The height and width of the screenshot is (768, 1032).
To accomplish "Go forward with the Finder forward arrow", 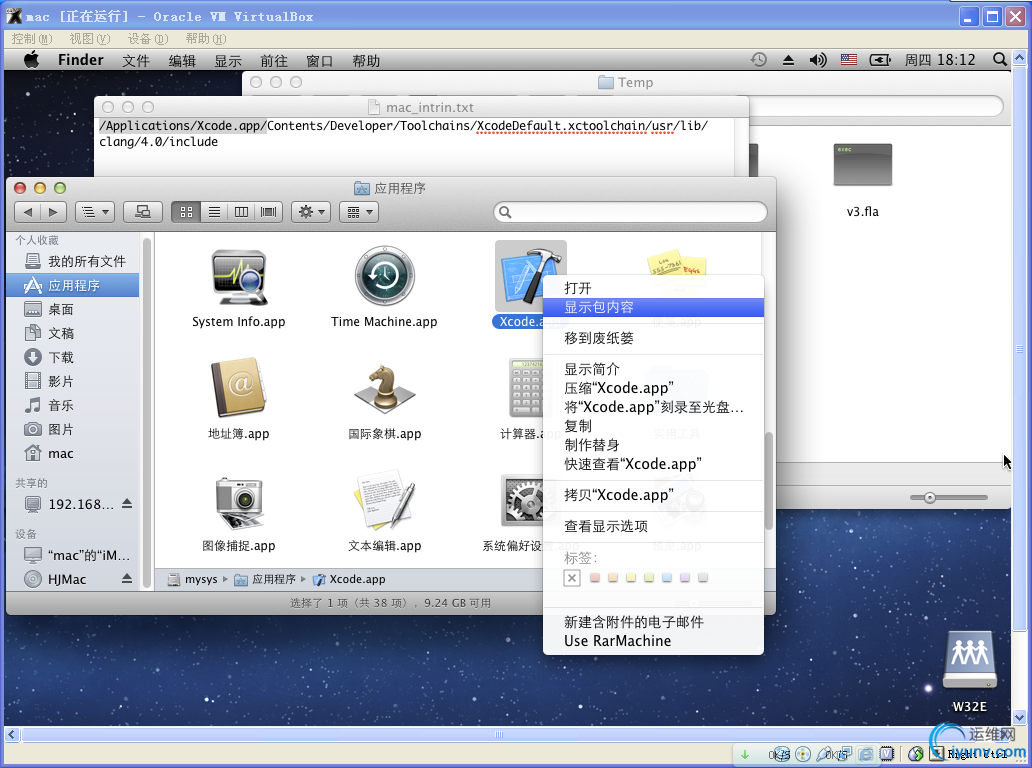I will [x=53, y=212].
